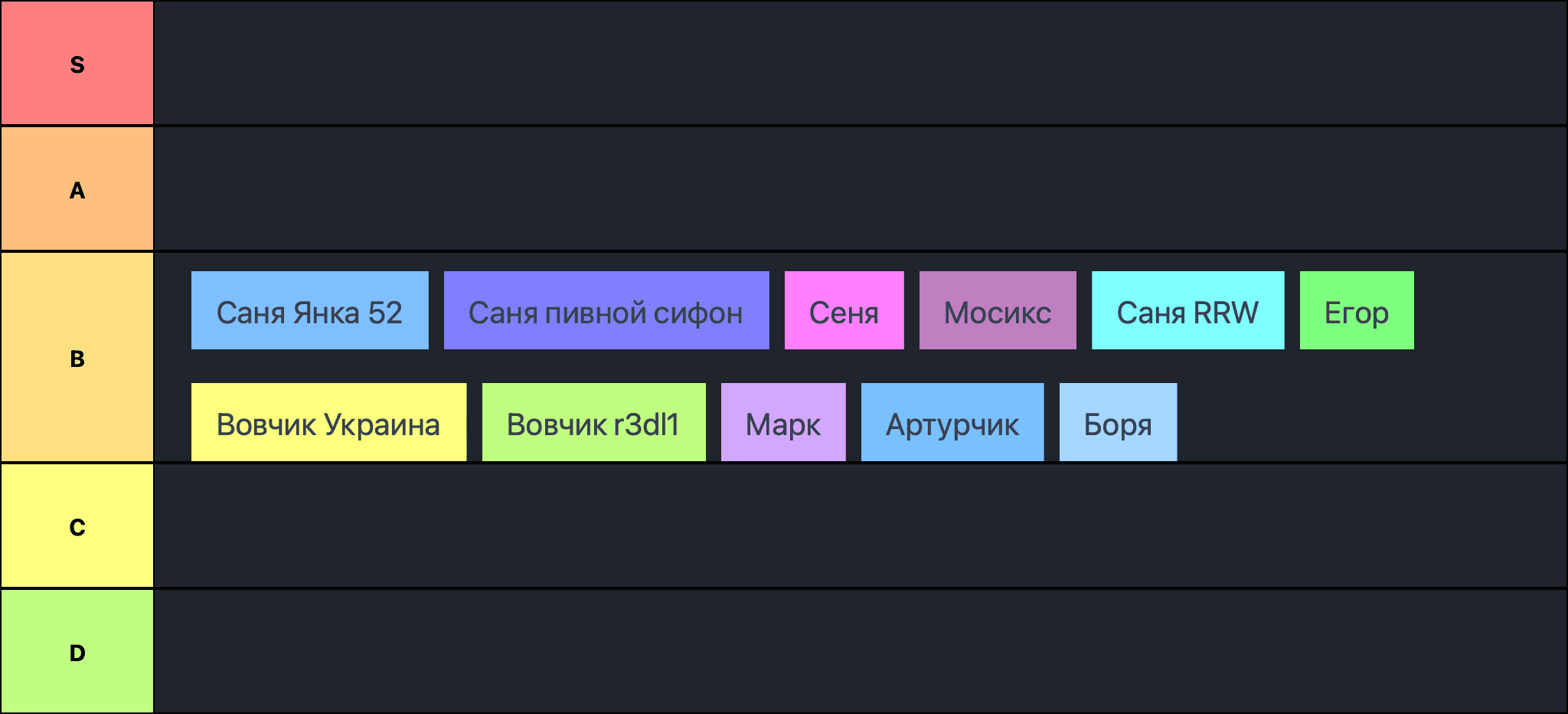Select the green Егор tile
This screenshot has height=714, width=1568.
tap(1356, 311)
